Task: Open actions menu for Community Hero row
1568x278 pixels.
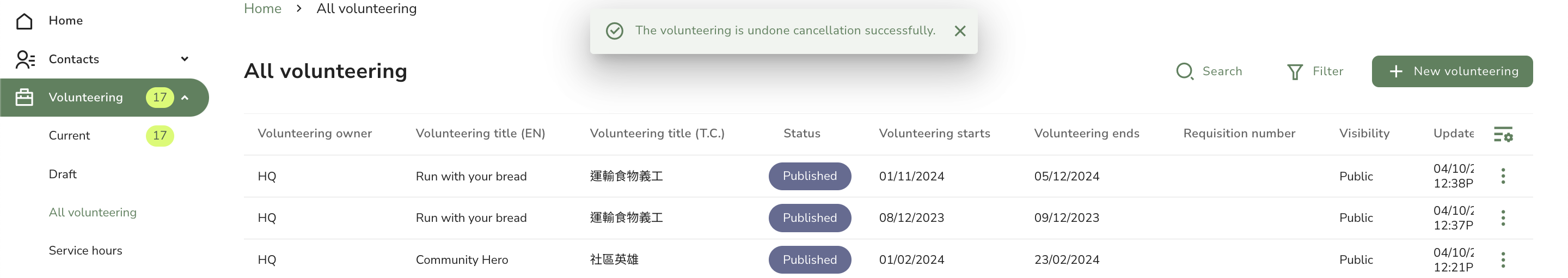Action: click(x=1503, y=259)
